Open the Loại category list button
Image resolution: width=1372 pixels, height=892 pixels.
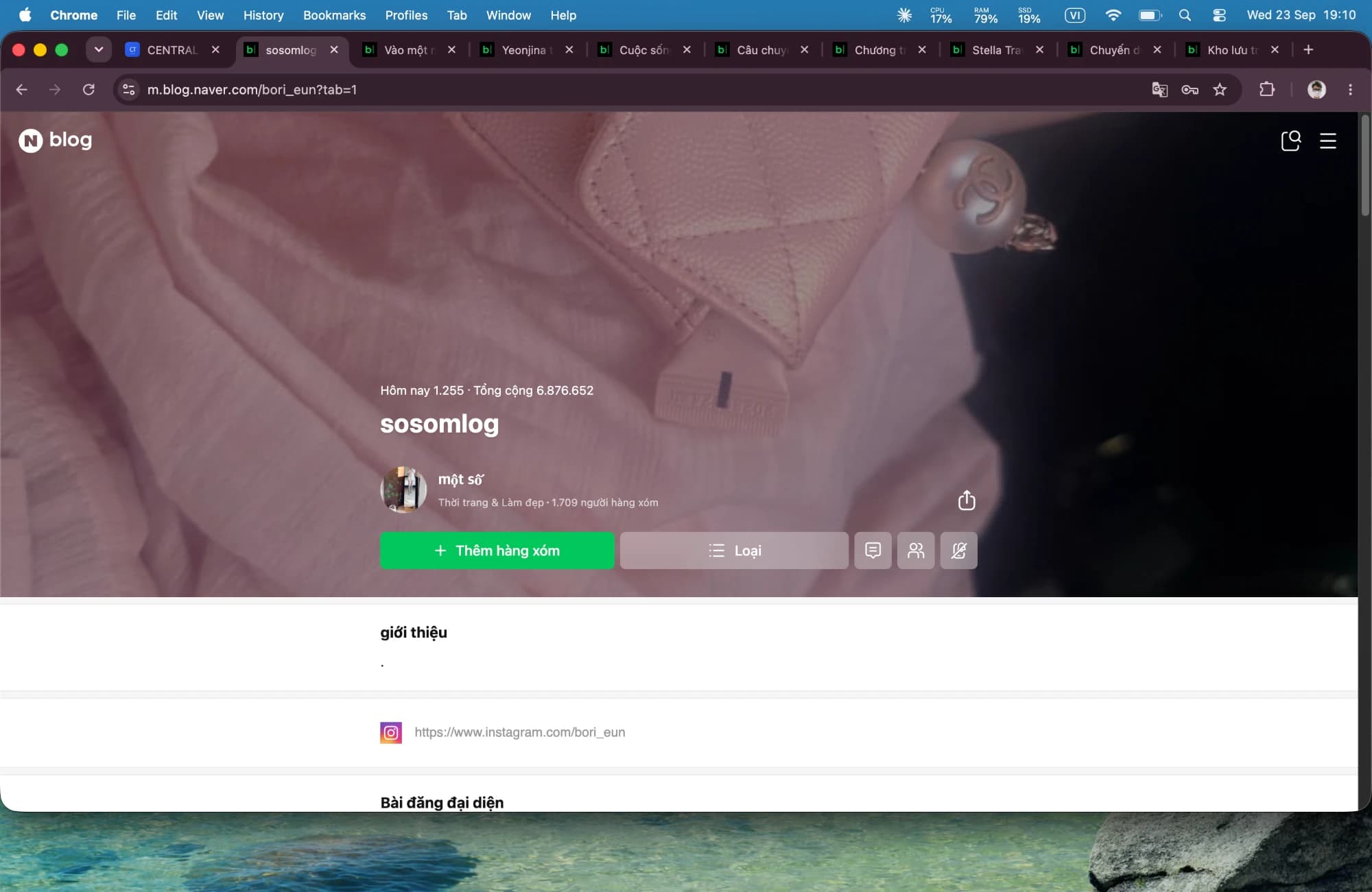(x=734, y=551)
